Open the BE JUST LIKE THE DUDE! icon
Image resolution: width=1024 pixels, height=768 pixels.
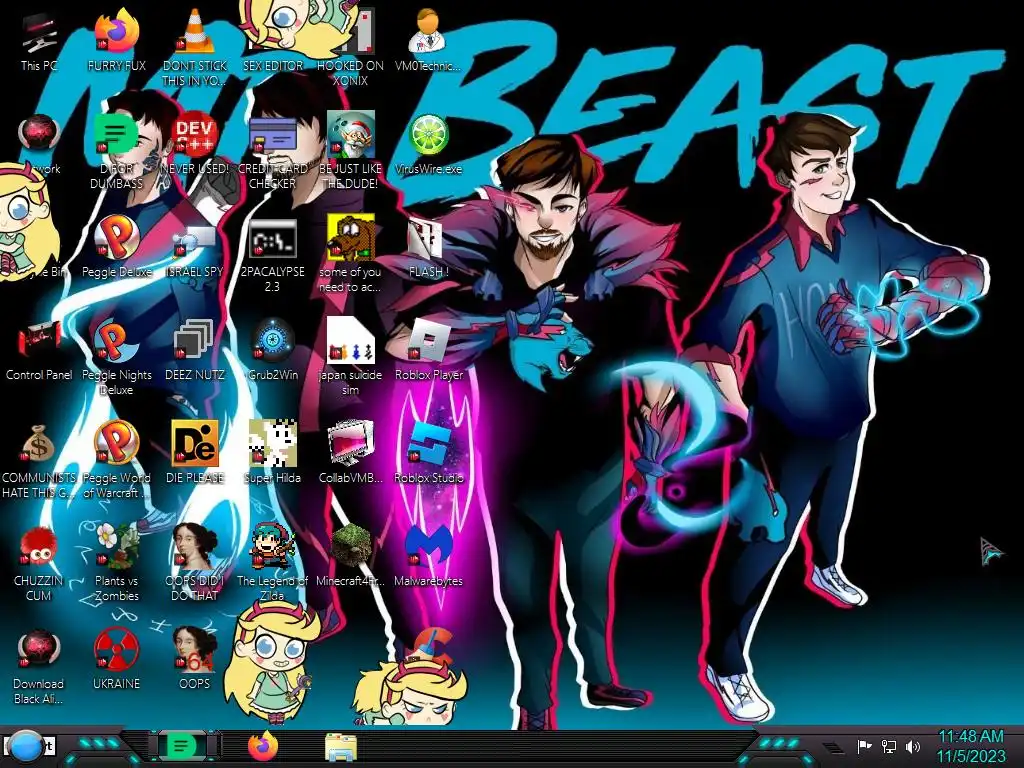pyautogui.click(x=350, y=150)
